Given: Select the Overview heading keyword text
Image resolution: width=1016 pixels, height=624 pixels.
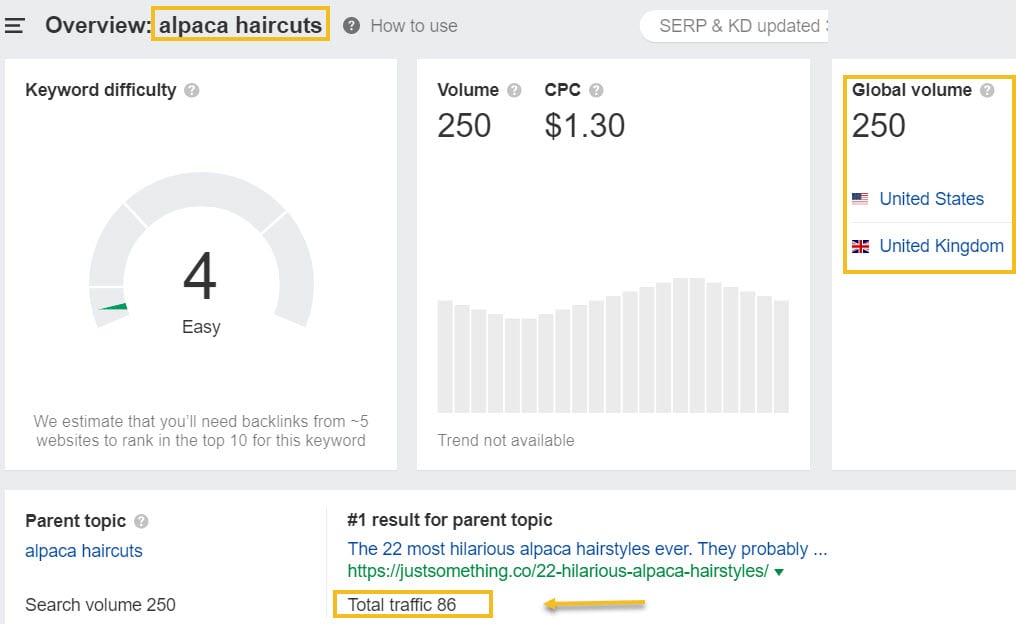Looking at the screenshot, I should pyautogui.click(x=242, y=24).
